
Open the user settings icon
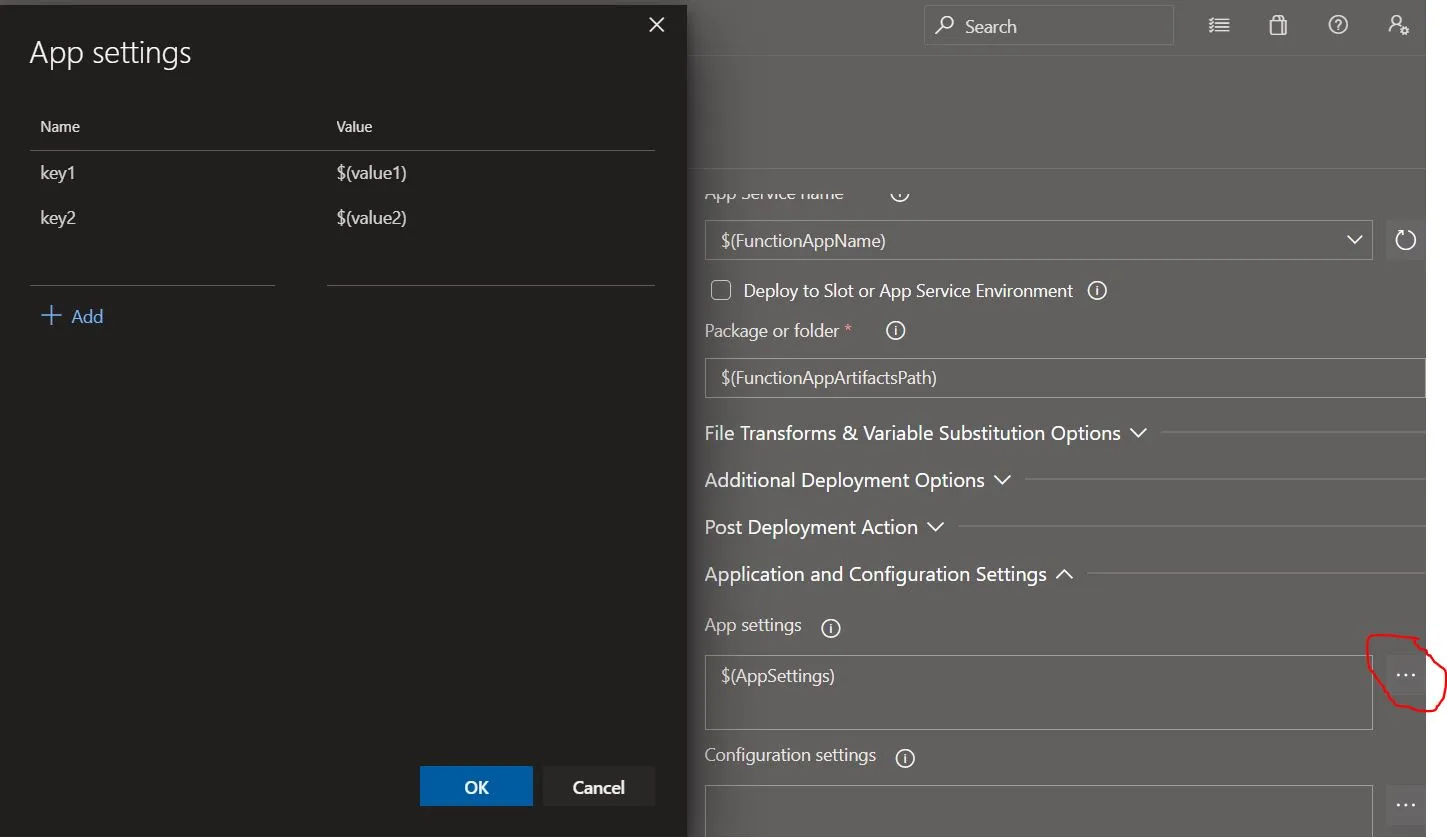click(1398, 26)
